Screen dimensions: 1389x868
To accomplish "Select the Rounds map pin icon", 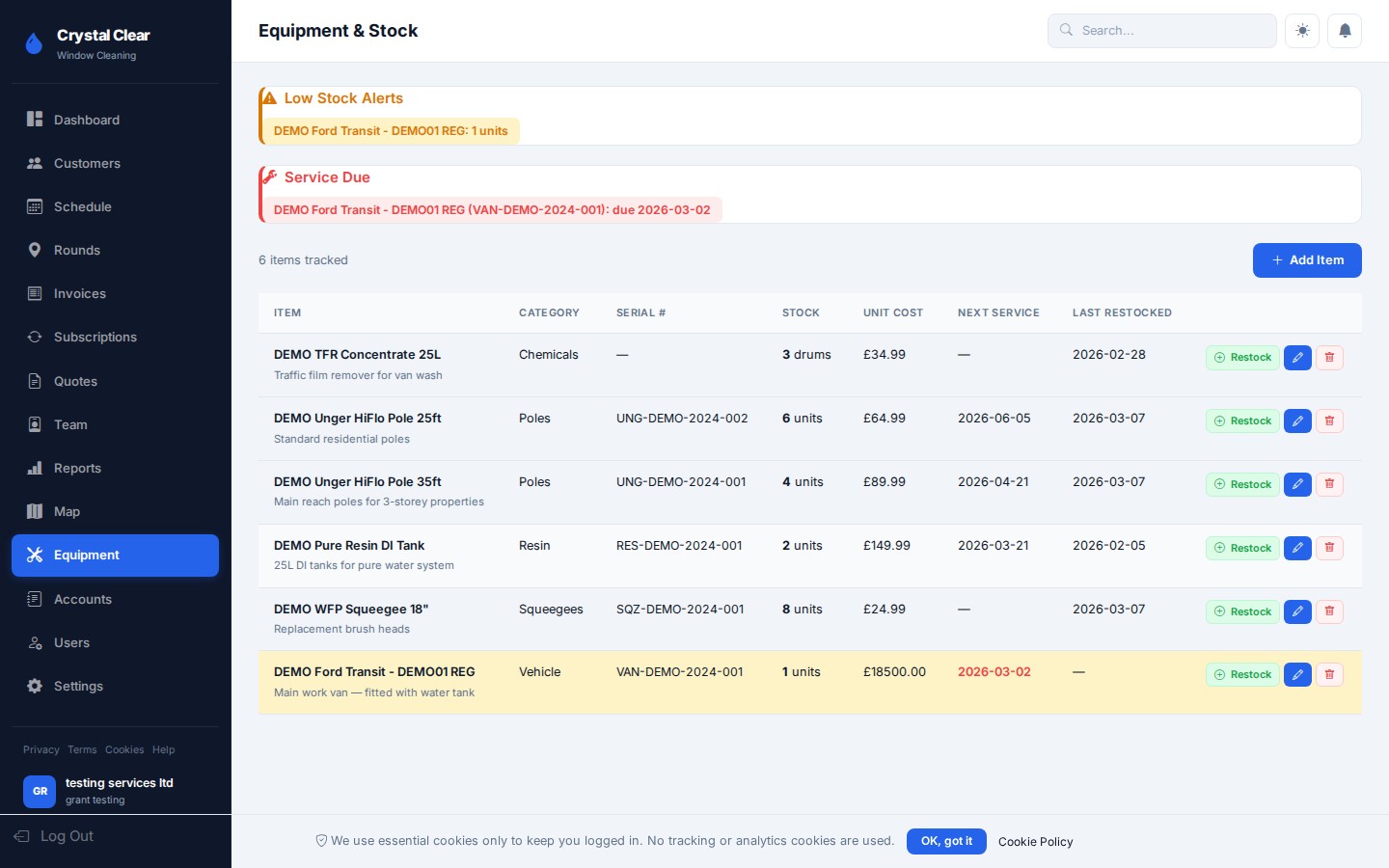I will point(35,250).
